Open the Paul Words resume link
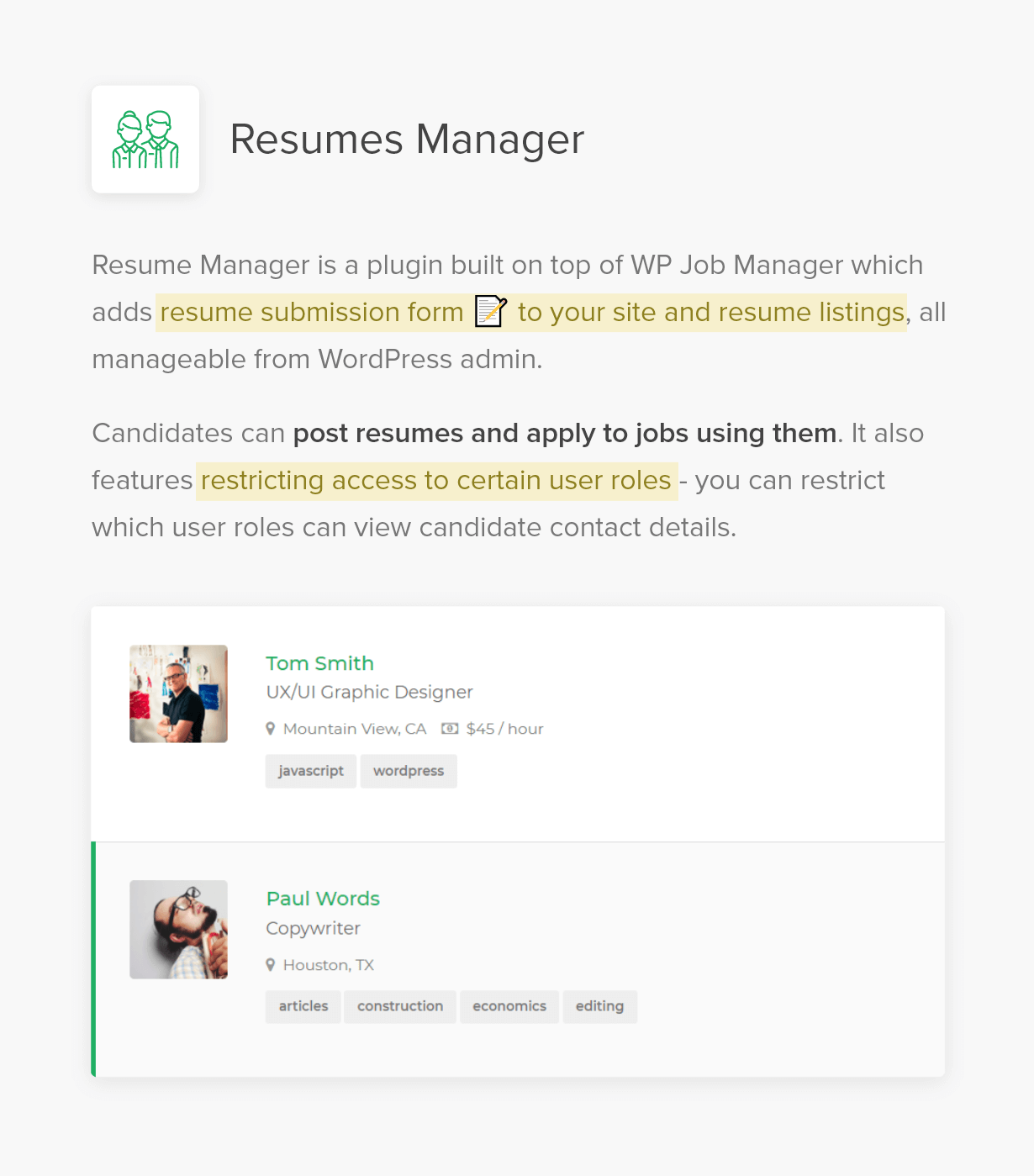Screen dimensions: 1034x1176 point(323,899)
